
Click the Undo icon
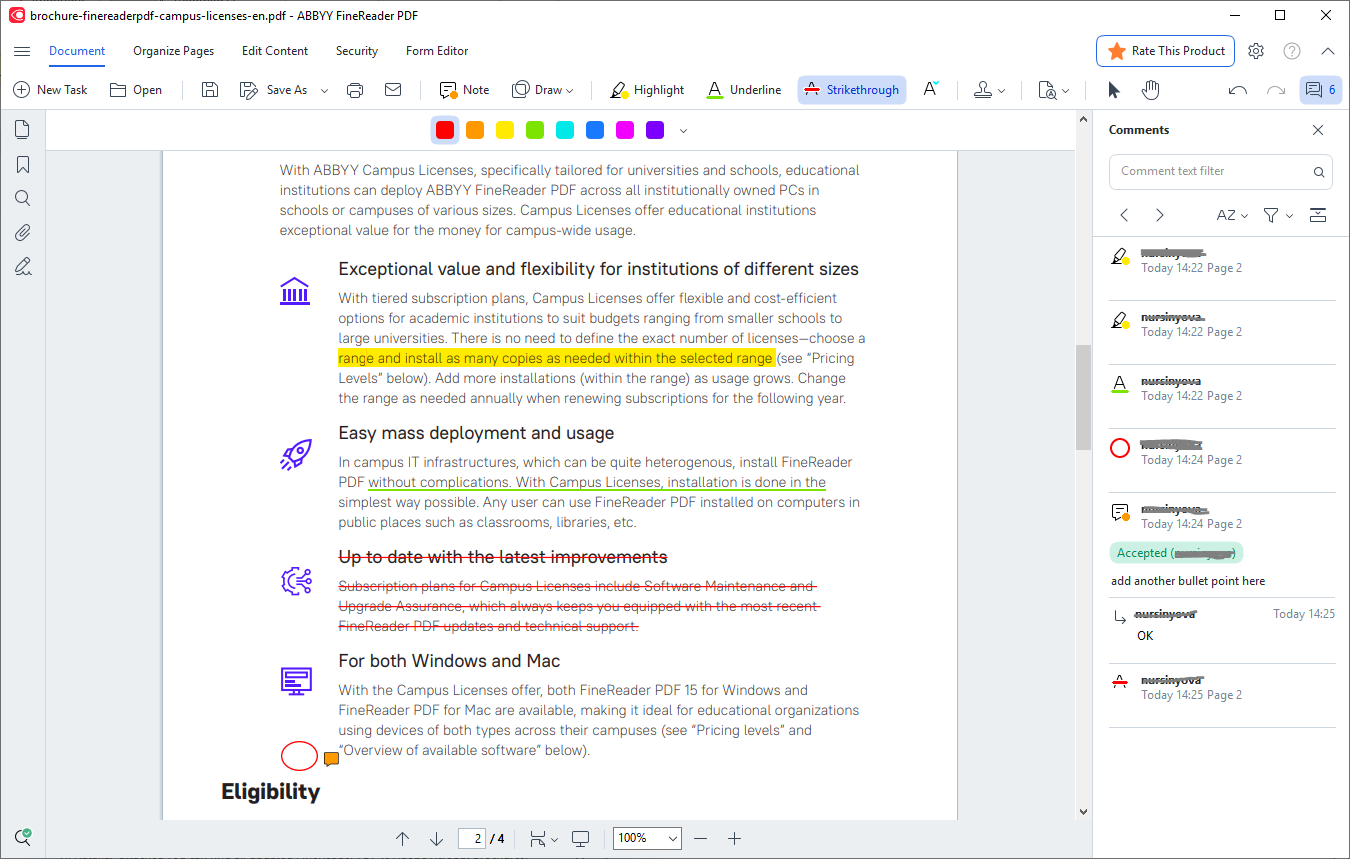coord(1237,89)
